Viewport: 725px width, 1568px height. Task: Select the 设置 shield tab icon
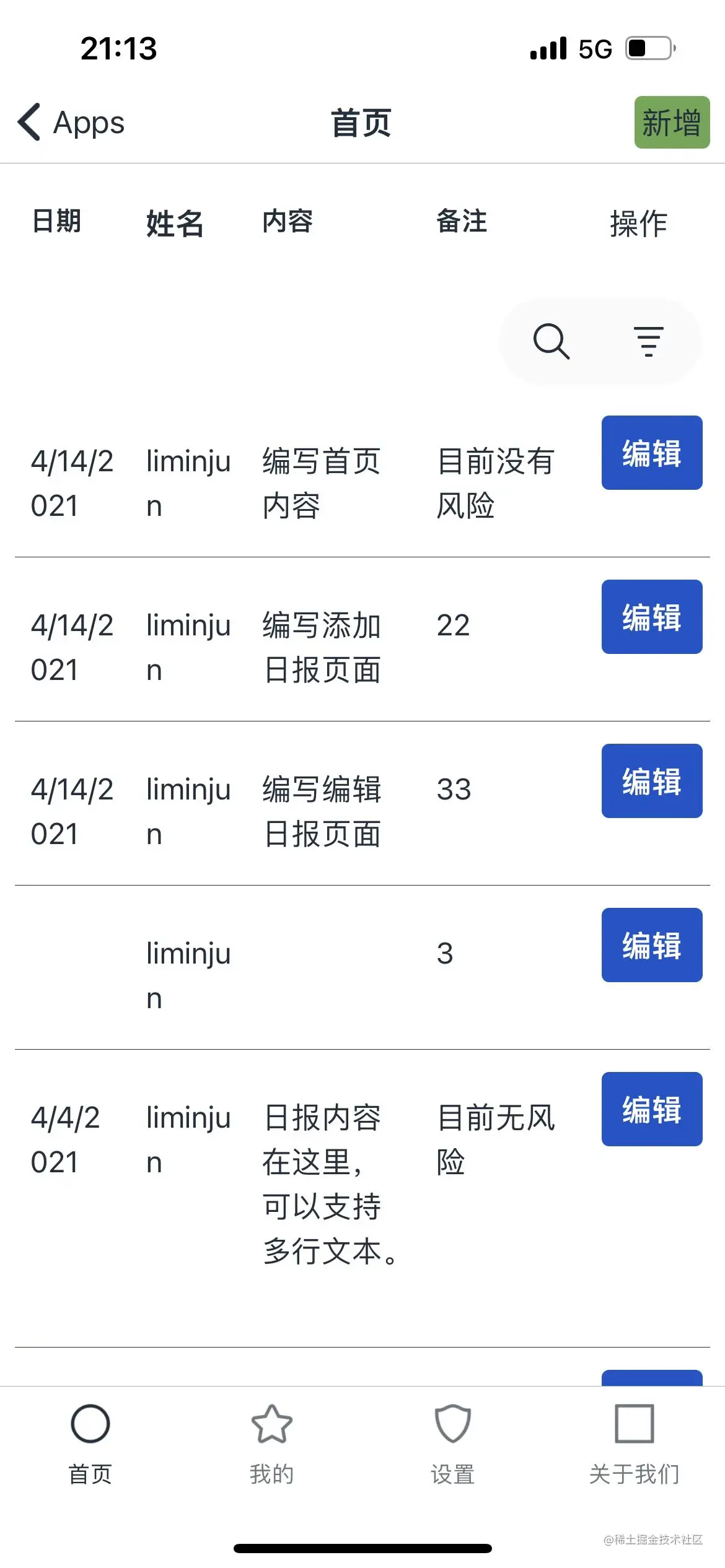[x=453, y=1424]
